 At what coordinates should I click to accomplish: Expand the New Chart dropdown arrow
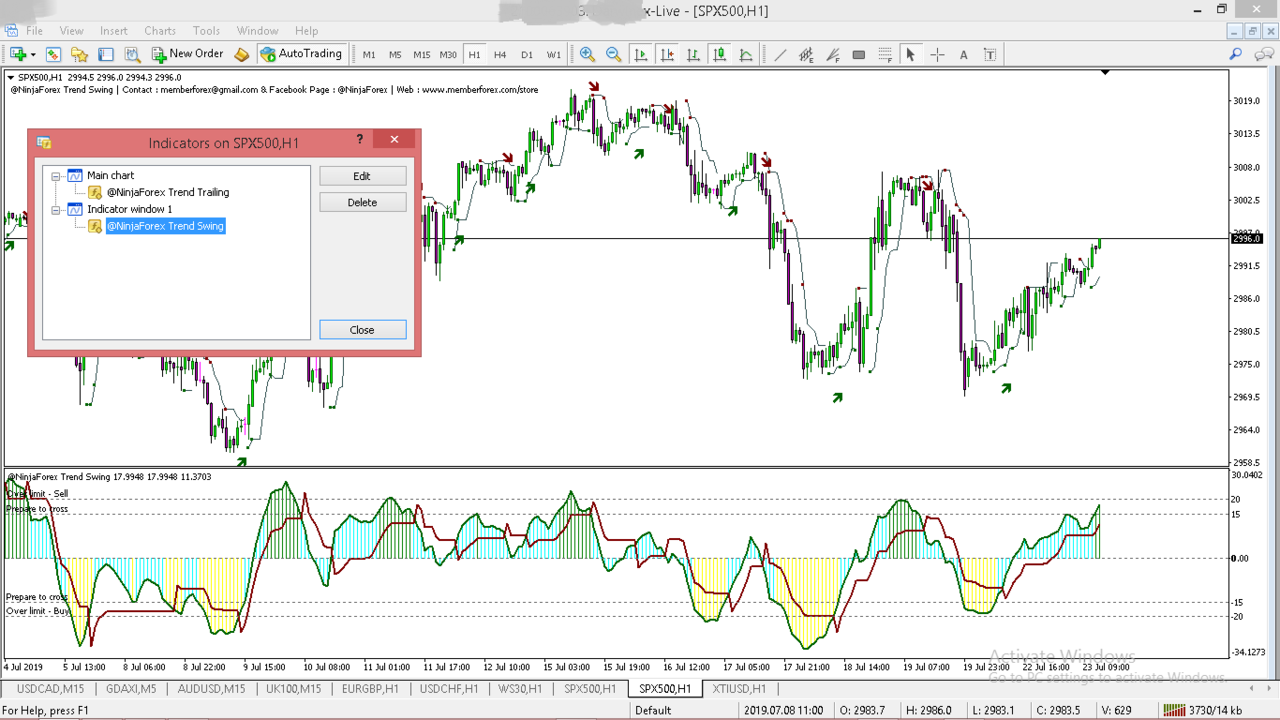tap(33, 54)
